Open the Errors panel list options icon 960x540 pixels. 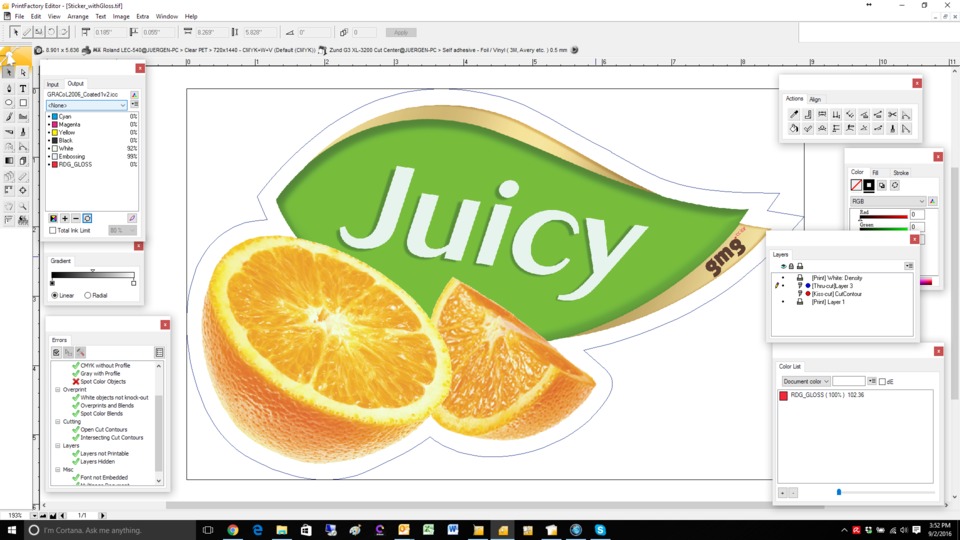pos(159,353)
